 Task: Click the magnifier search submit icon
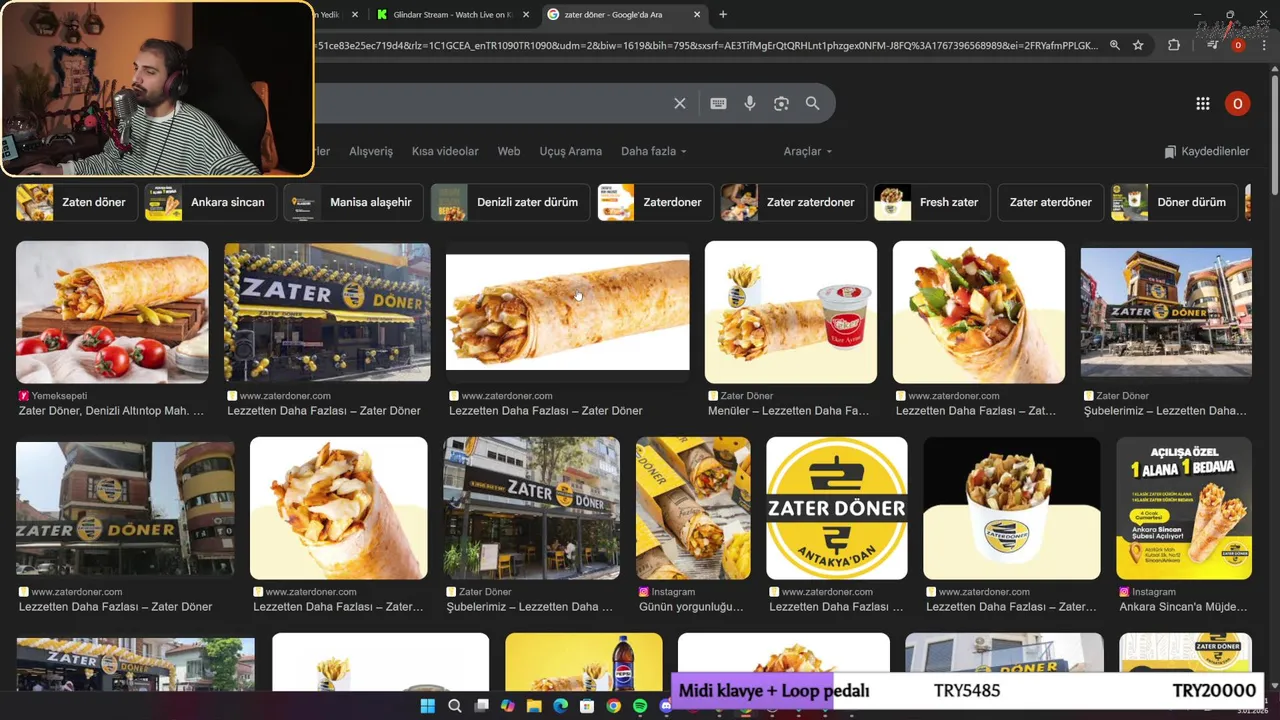[812, 103]
